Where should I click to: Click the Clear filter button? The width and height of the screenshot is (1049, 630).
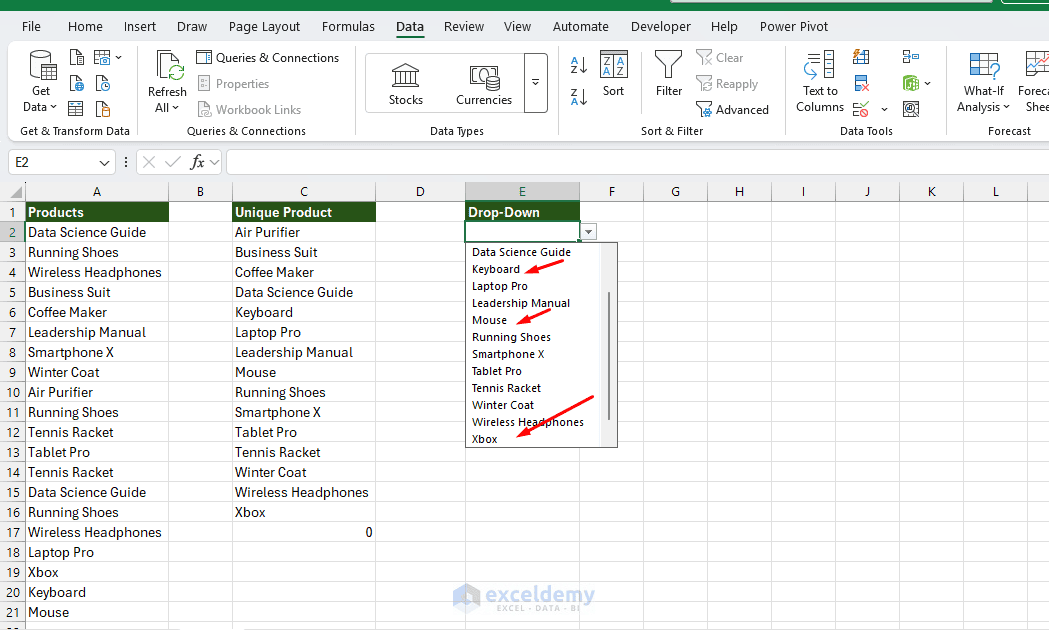[719, 58]
